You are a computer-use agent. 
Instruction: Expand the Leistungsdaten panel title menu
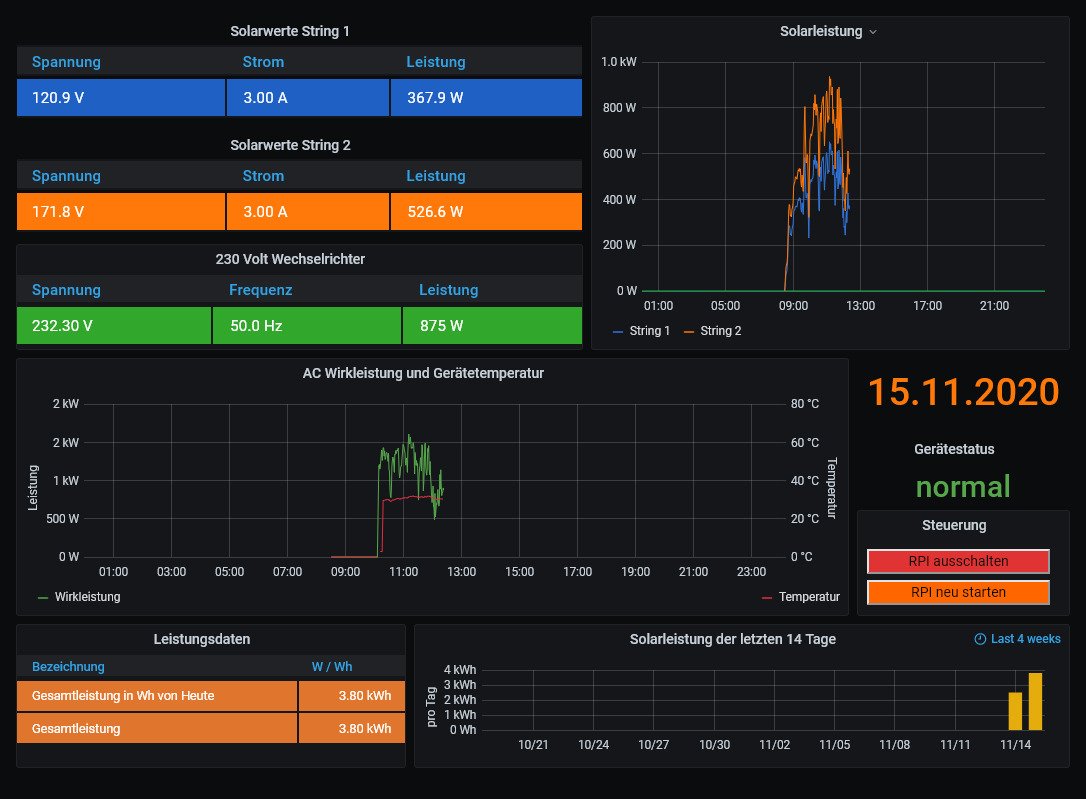click(x=202, y=639)
